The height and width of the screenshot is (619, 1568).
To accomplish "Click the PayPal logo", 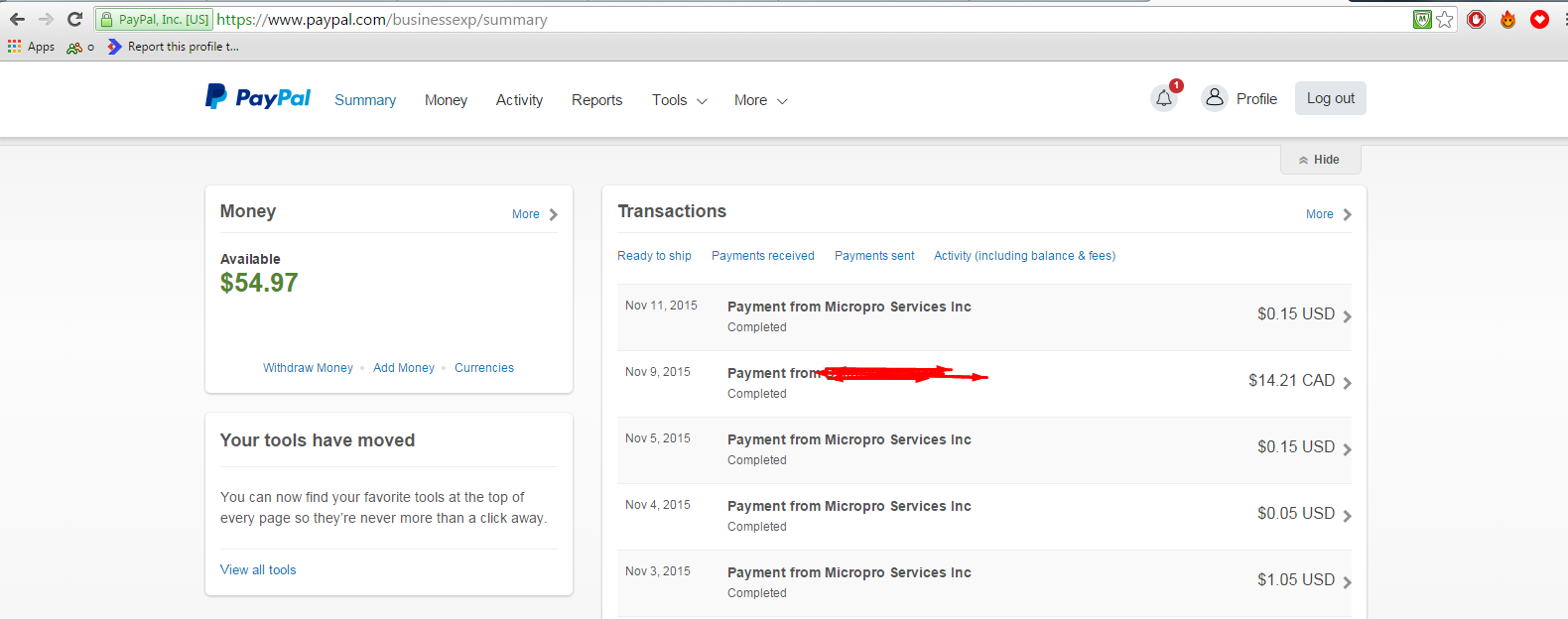I will (258, 97).
